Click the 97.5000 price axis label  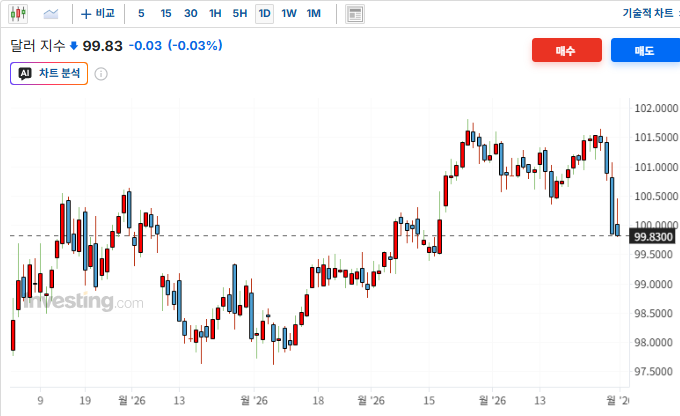click(653, 372)
